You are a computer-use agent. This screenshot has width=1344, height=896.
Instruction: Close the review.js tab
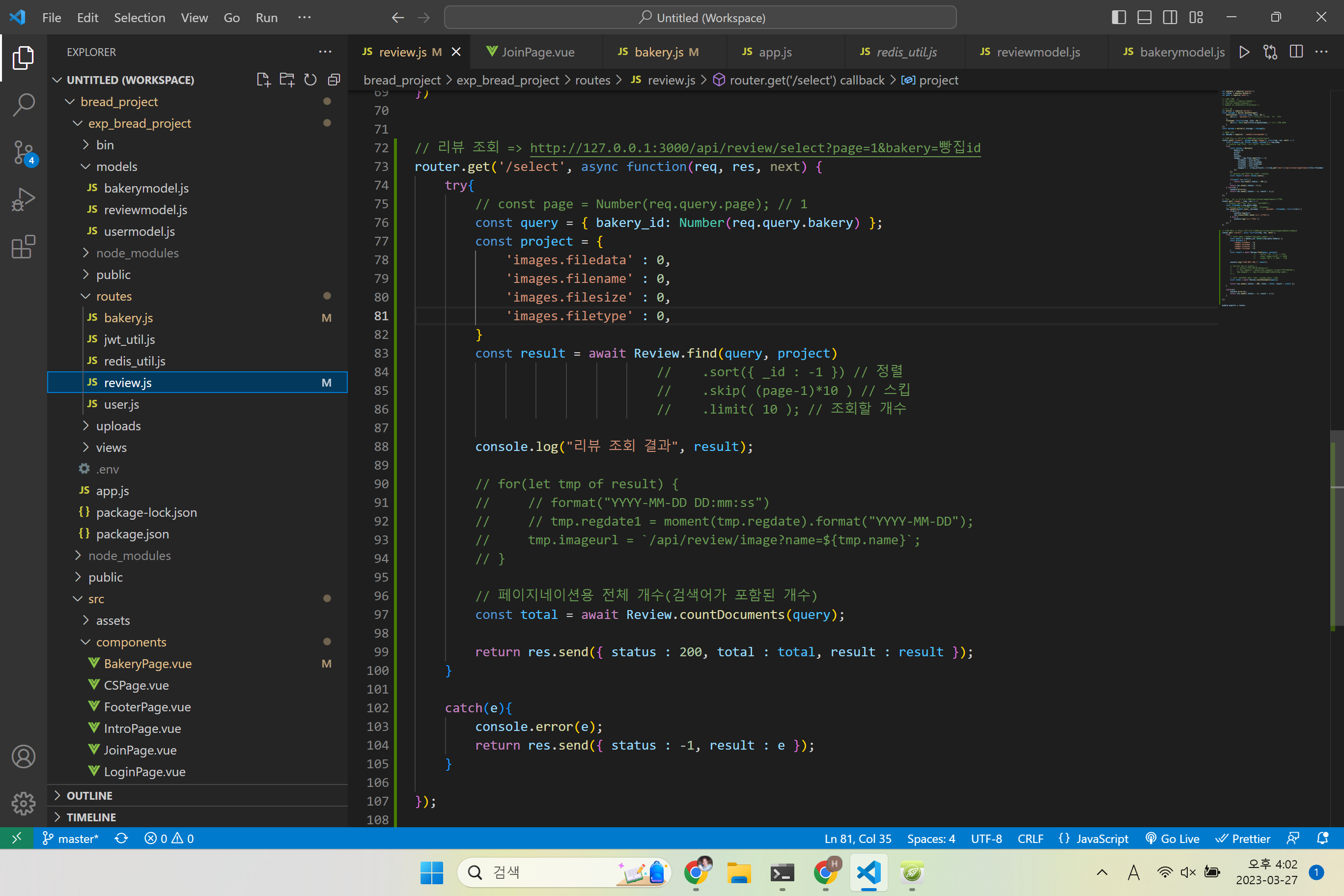[456, 52]
